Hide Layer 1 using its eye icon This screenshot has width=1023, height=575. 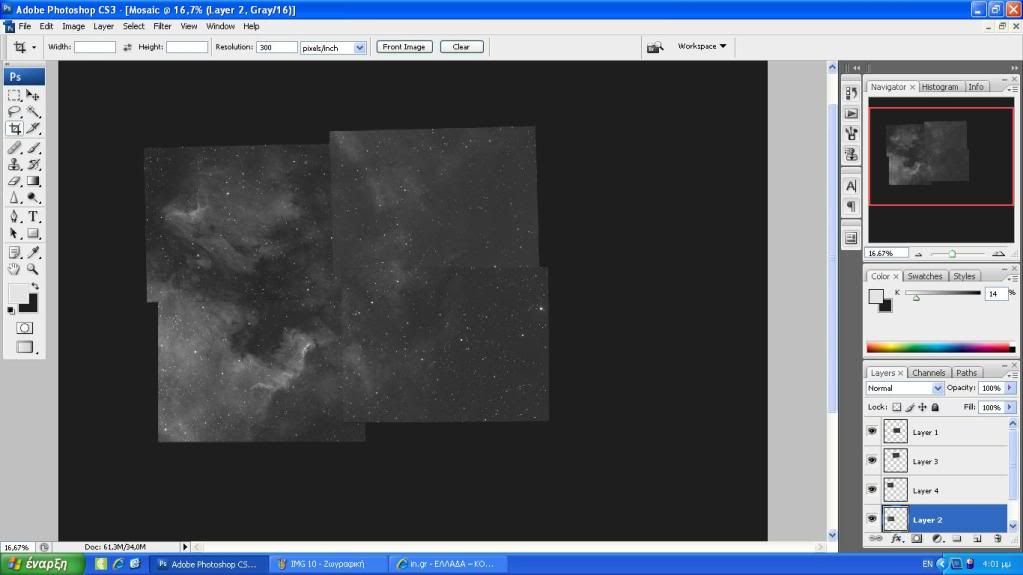coord(872,431)
